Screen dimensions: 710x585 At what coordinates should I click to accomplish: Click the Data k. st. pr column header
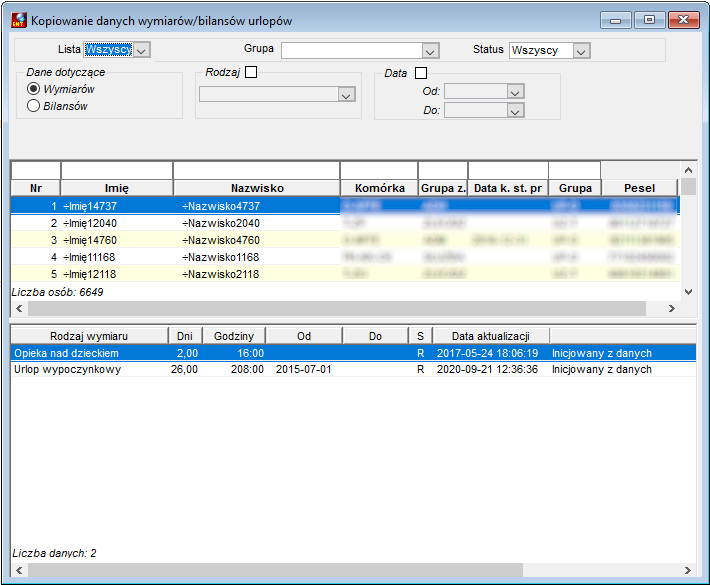pyautogui.click(x=508, y=188)
